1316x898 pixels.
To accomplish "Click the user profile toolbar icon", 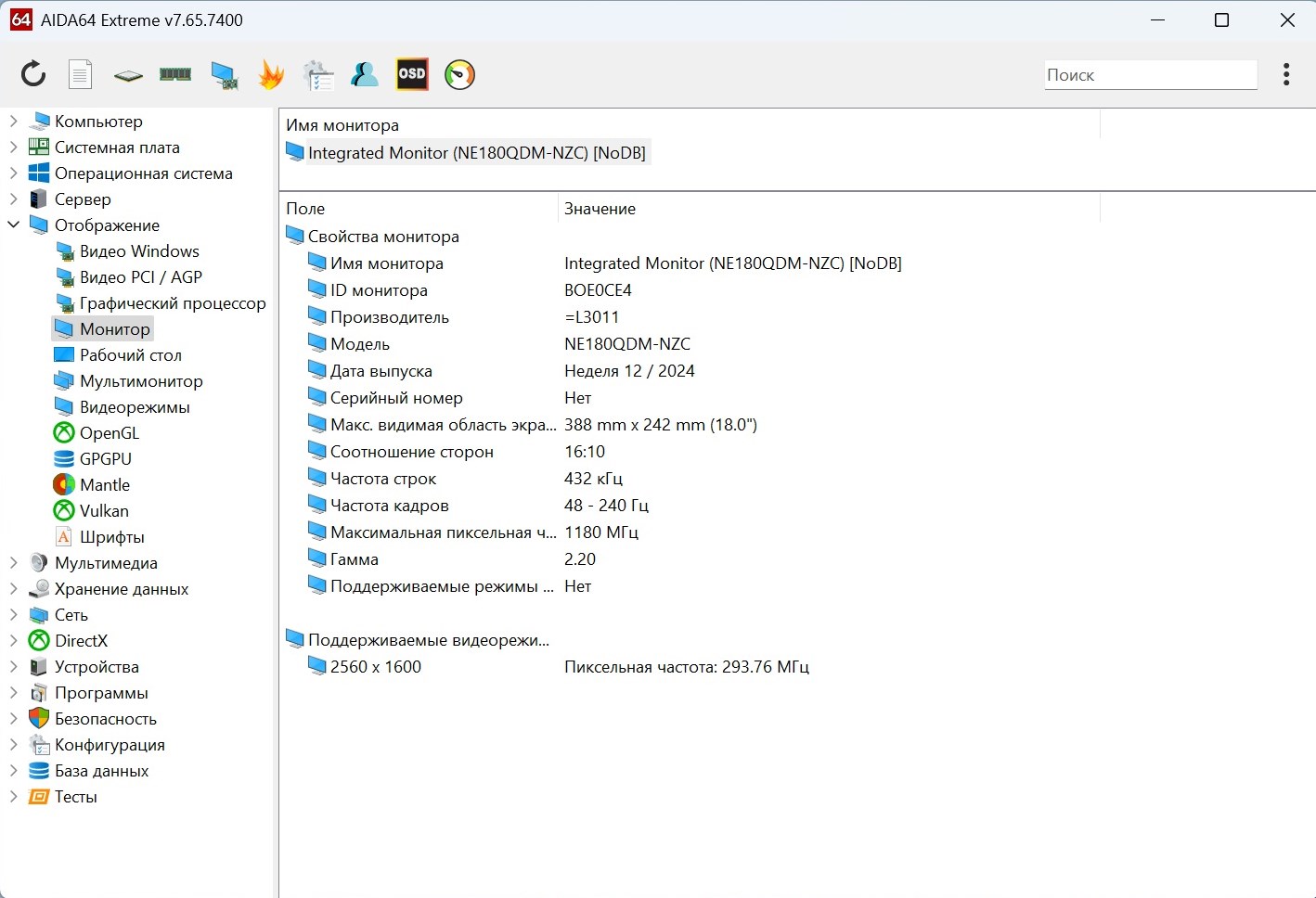I will pyautogui.click(x=365, y=74).
